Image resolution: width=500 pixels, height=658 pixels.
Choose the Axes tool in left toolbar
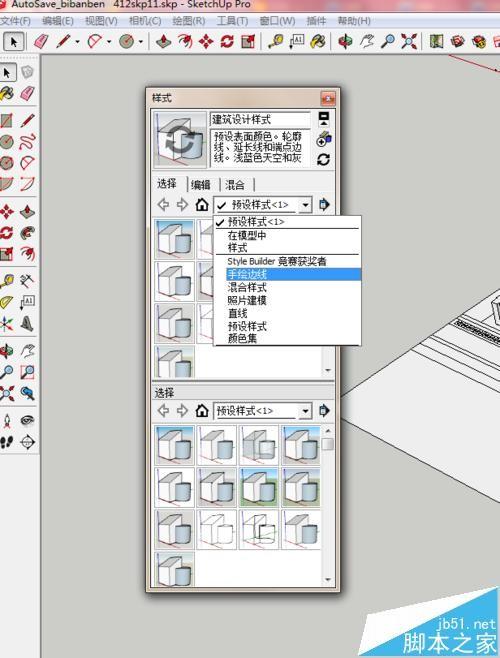(6, 324)
